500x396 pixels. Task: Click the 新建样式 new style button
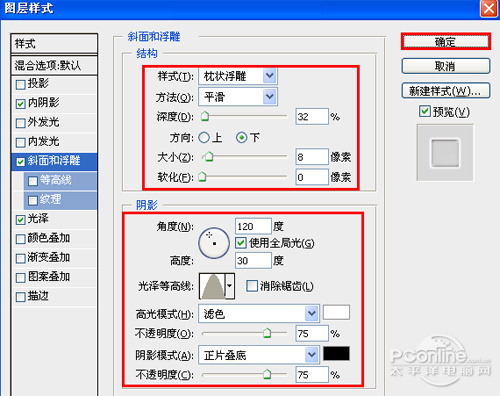(x=446, y=91)
